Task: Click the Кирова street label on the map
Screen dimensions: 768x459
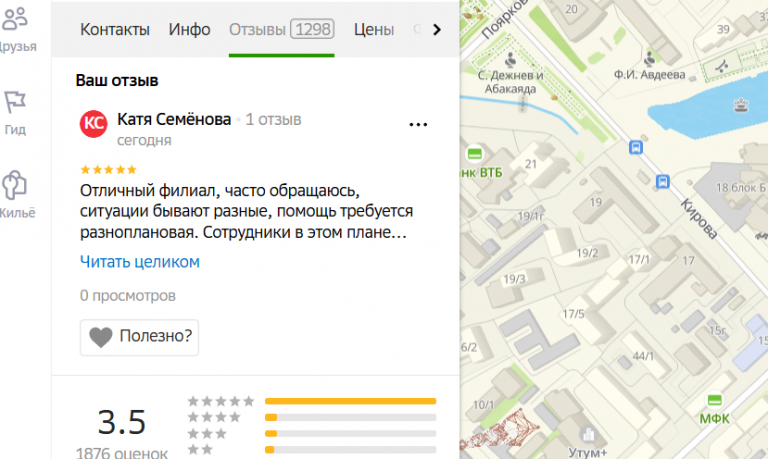Action: (x=698, y=219)
